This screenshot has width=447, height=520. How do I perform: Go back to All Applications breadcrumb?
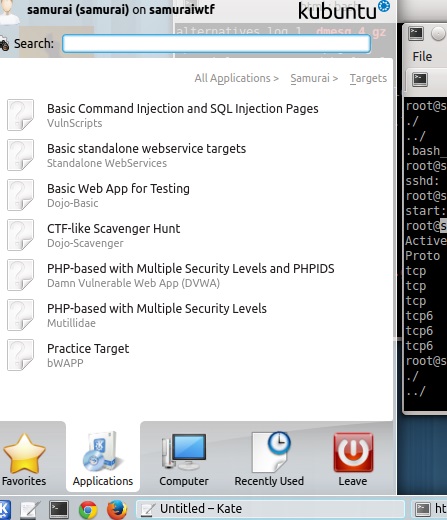pyautogui.click(x=236, y=78)
